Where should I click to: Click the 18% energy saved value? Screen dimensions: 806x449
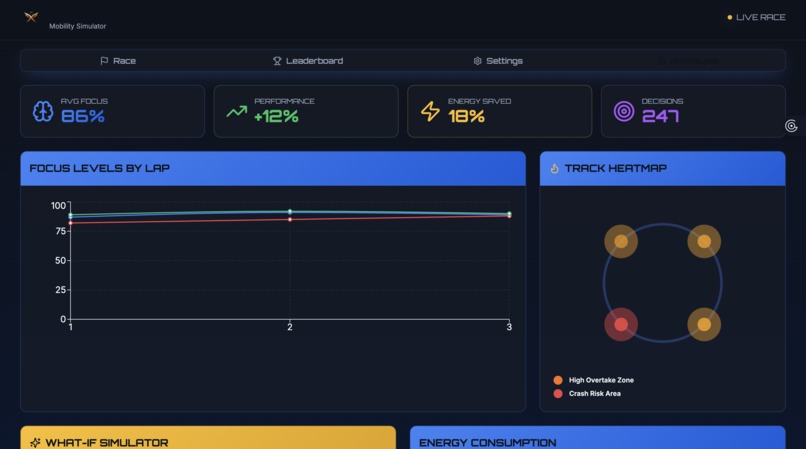(466, 116)
